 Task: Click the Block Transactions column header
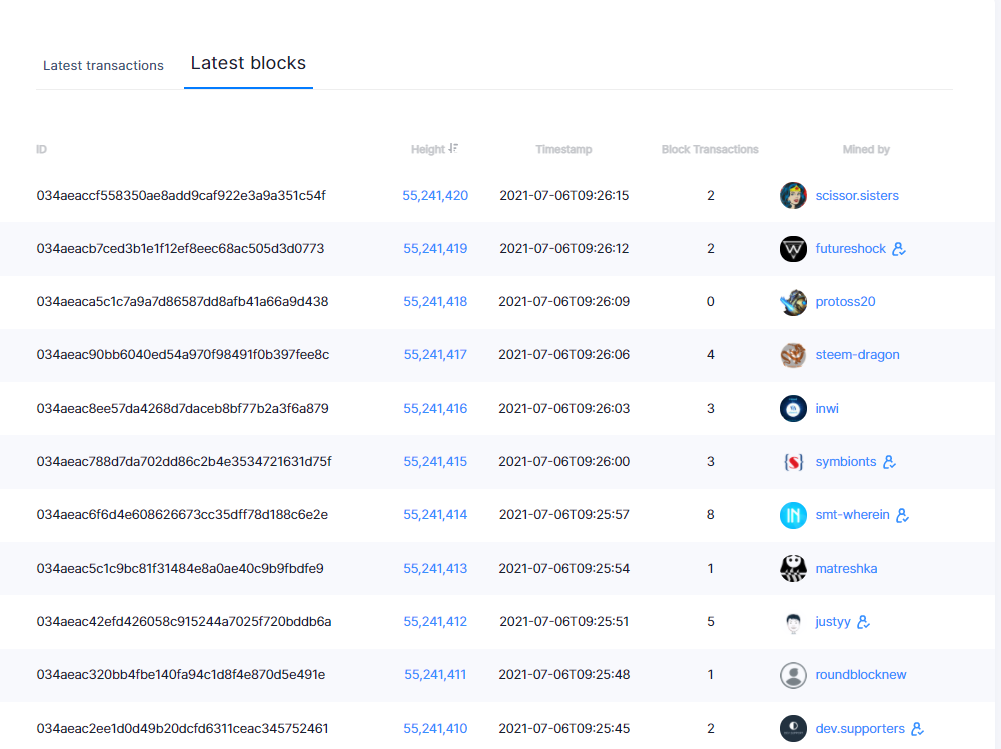click(x=710, y=149)
